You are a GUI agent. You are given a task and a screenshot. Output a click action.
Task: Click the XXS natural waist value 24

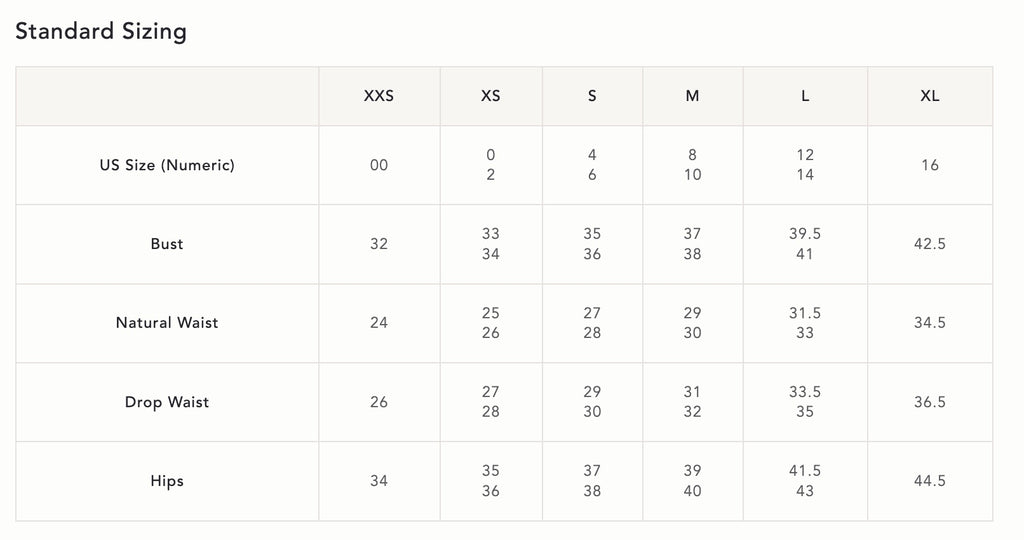[379, 323]
